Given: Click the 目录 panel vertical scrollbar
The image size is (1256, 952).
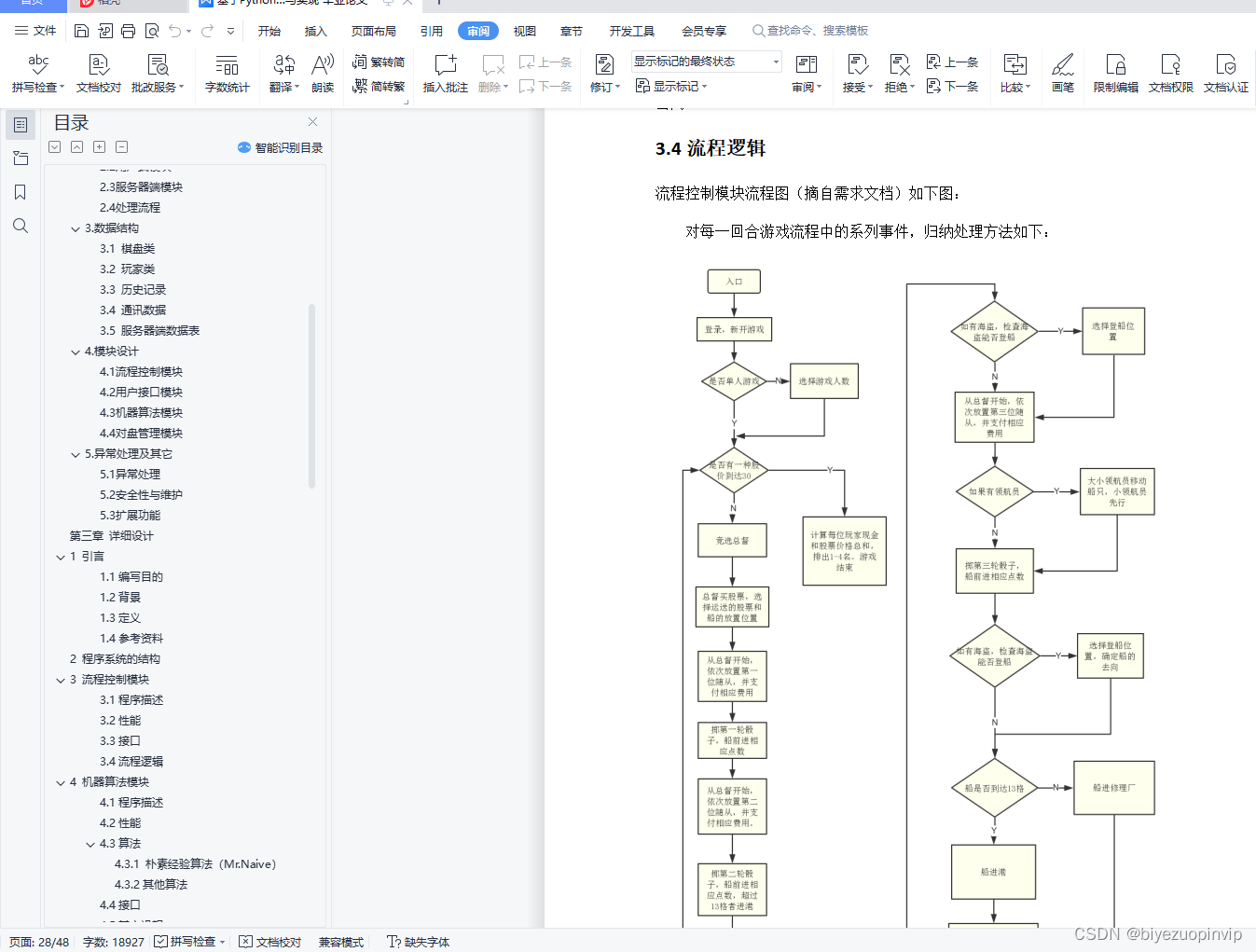Looking at the screenshot, I should [x=311, y=395].
